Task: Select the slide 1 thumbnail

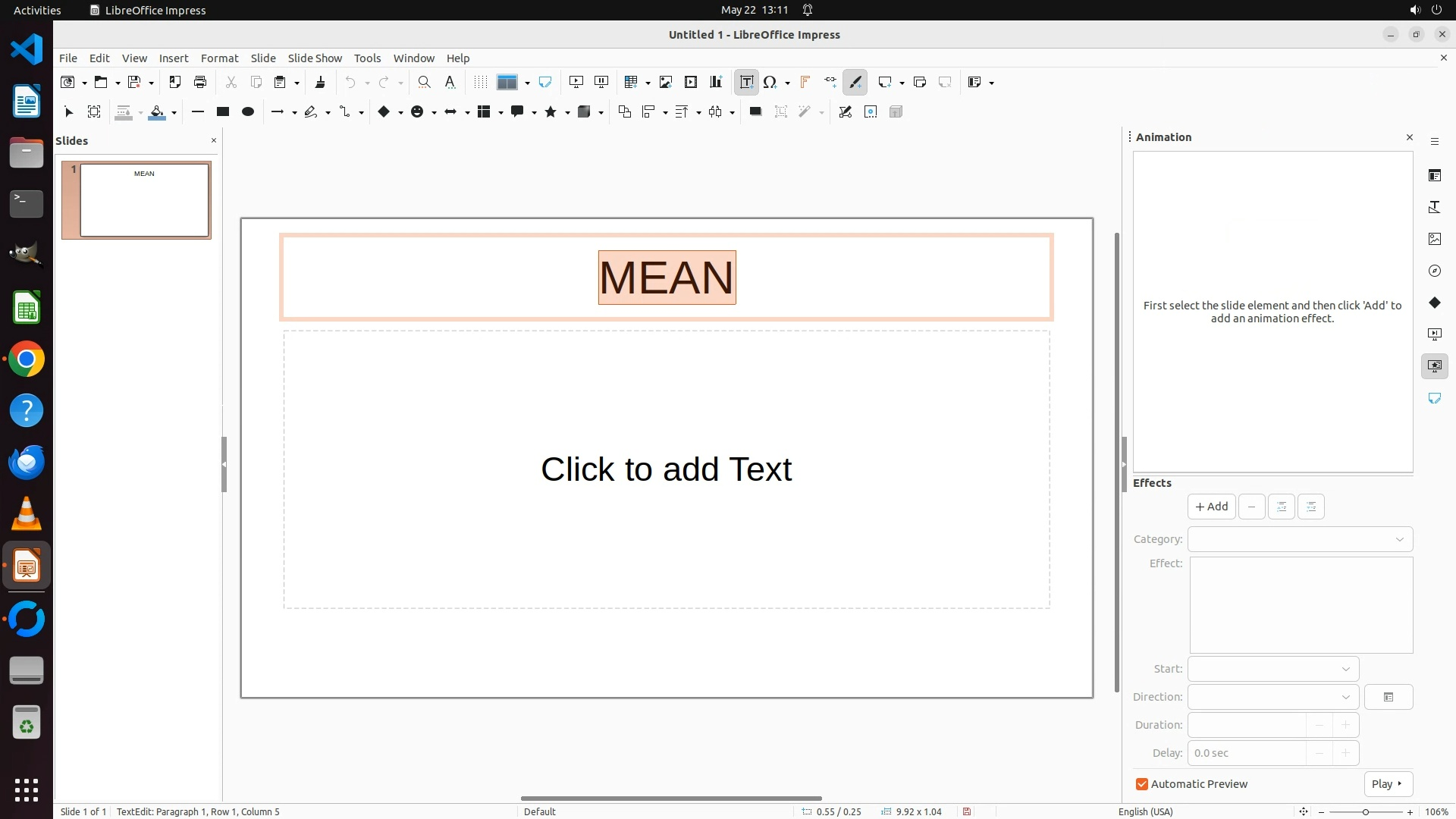Action: pyautogui.click(x=144, y=200)
